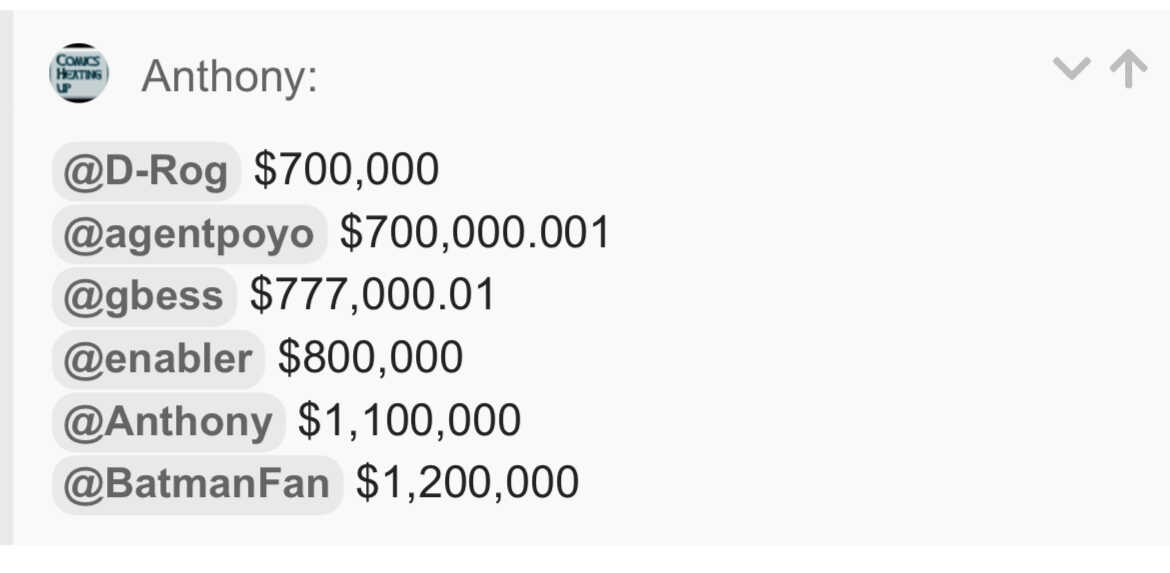Screen dimensions: 1170x573
Task: Click empty header space between name and arrows
Action: tap(680, 75)
